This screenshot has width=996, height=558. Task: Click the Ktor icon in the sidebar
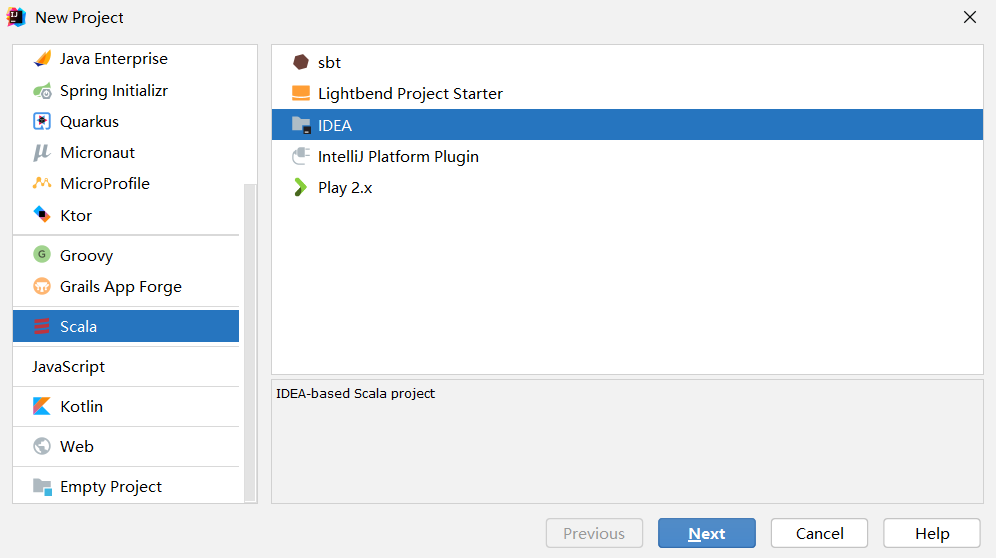point(42,215)
